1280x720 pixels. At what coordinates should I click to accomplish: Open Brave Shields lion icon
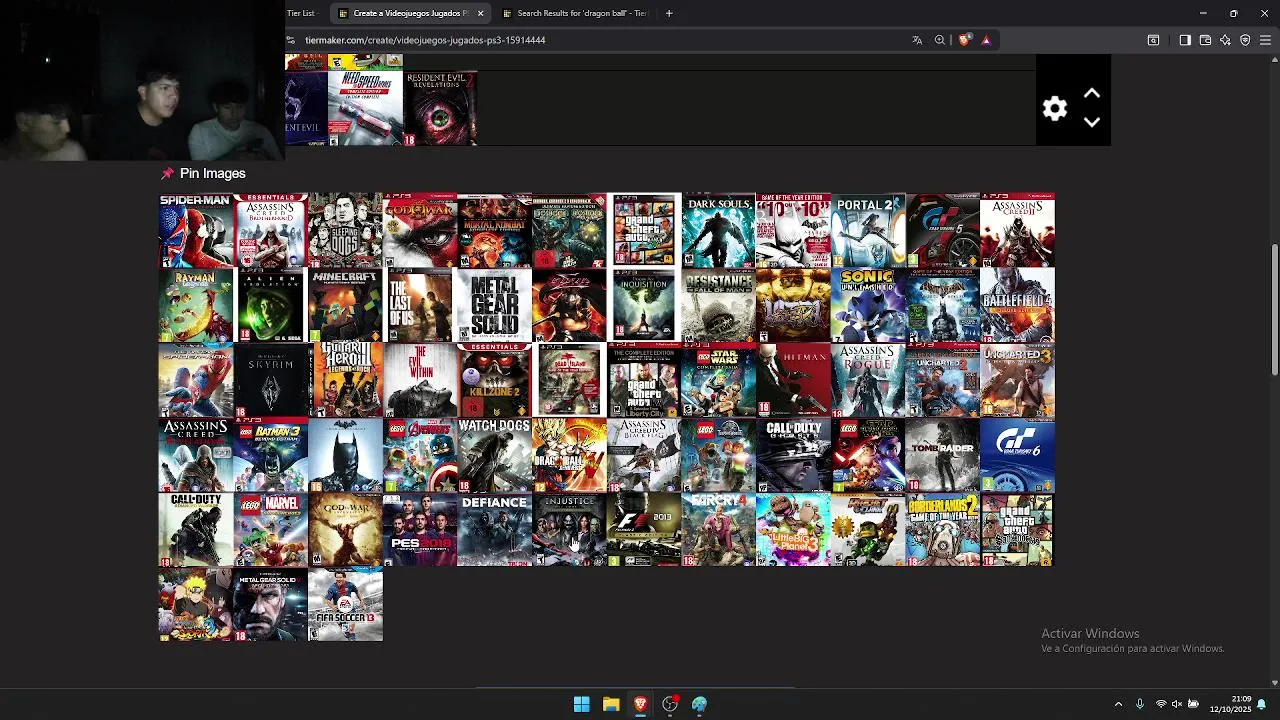[x=964, y=40]
